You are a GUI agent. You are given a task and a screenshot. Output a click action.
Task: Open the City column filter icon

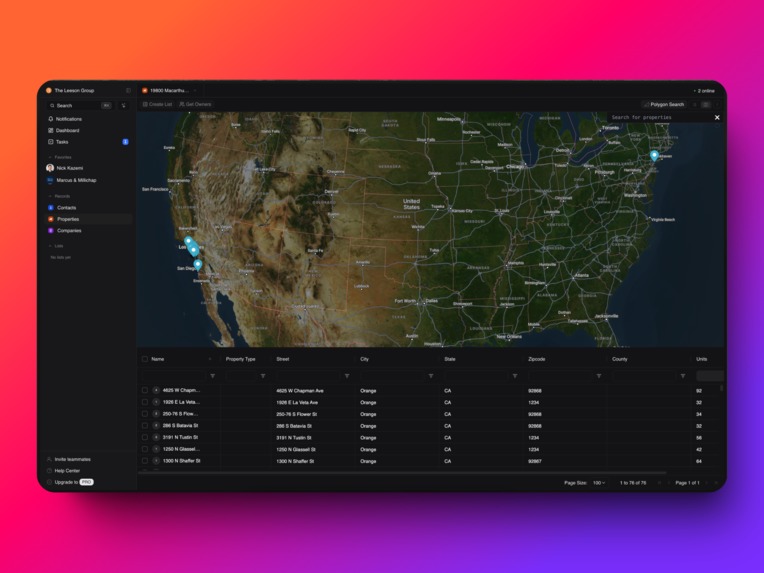(431, 376)
